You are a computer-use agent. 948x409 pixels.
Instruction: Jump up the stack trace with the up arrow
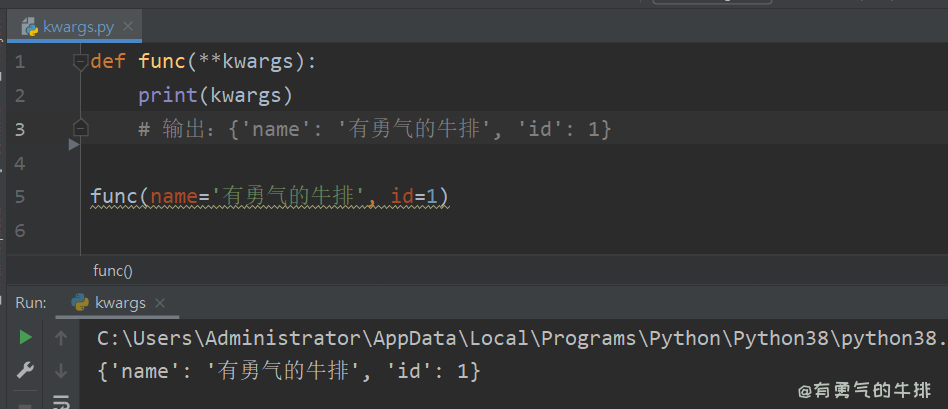60,338
